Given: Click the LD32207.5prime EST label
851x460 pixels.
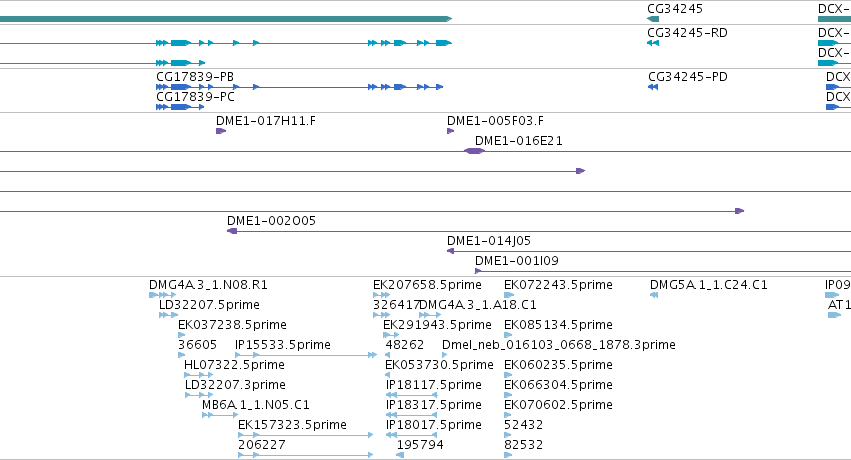Looking at the screenshot, I should click(209, 305).
